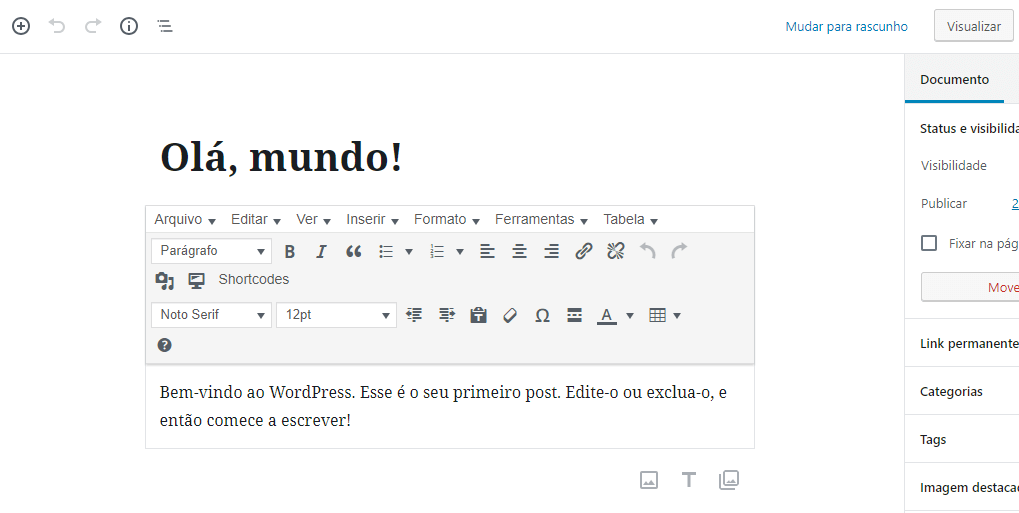The height and width of the screenshot is (513, 1019).
Task: Check the Fixar na página checkbox
Action: click(929, 243)
